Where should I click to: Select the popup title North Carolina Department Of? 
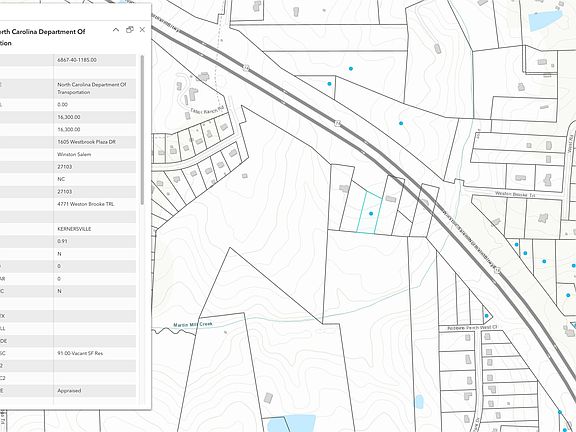coord(43,32)
